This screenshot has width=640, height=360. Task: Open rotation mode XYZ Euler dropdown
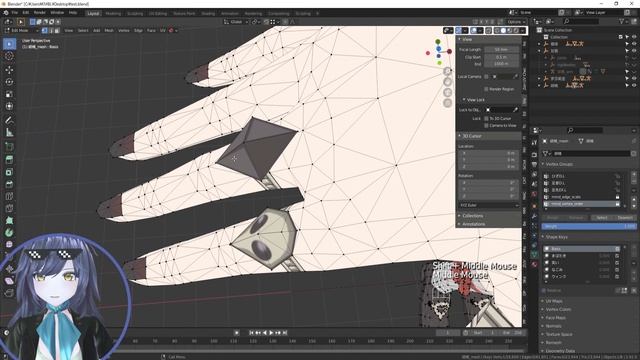pyautogui.click(x=489, y=205)
